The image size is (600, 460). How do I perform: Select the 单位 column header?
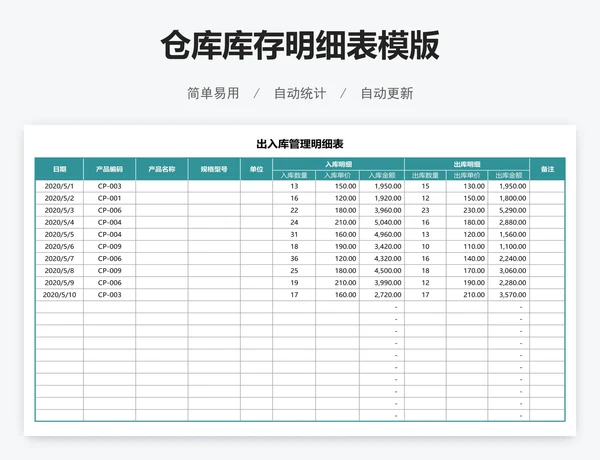coord(256,169)
